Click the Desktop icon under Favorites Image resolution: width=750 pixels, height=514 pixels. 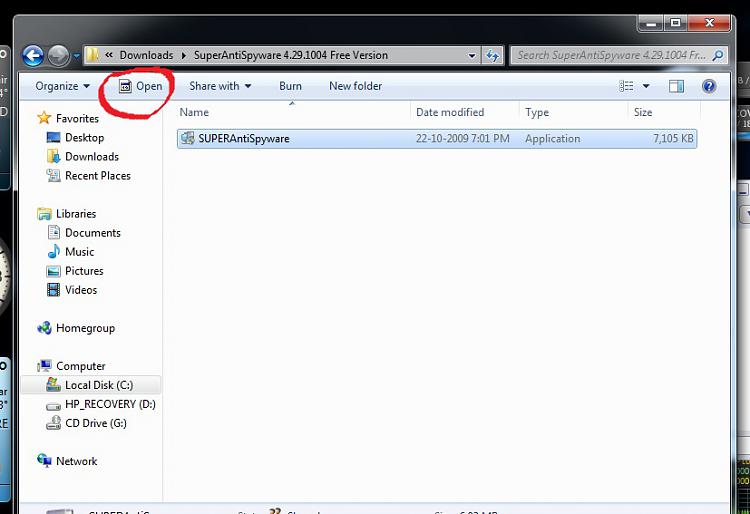pos(53,138)
